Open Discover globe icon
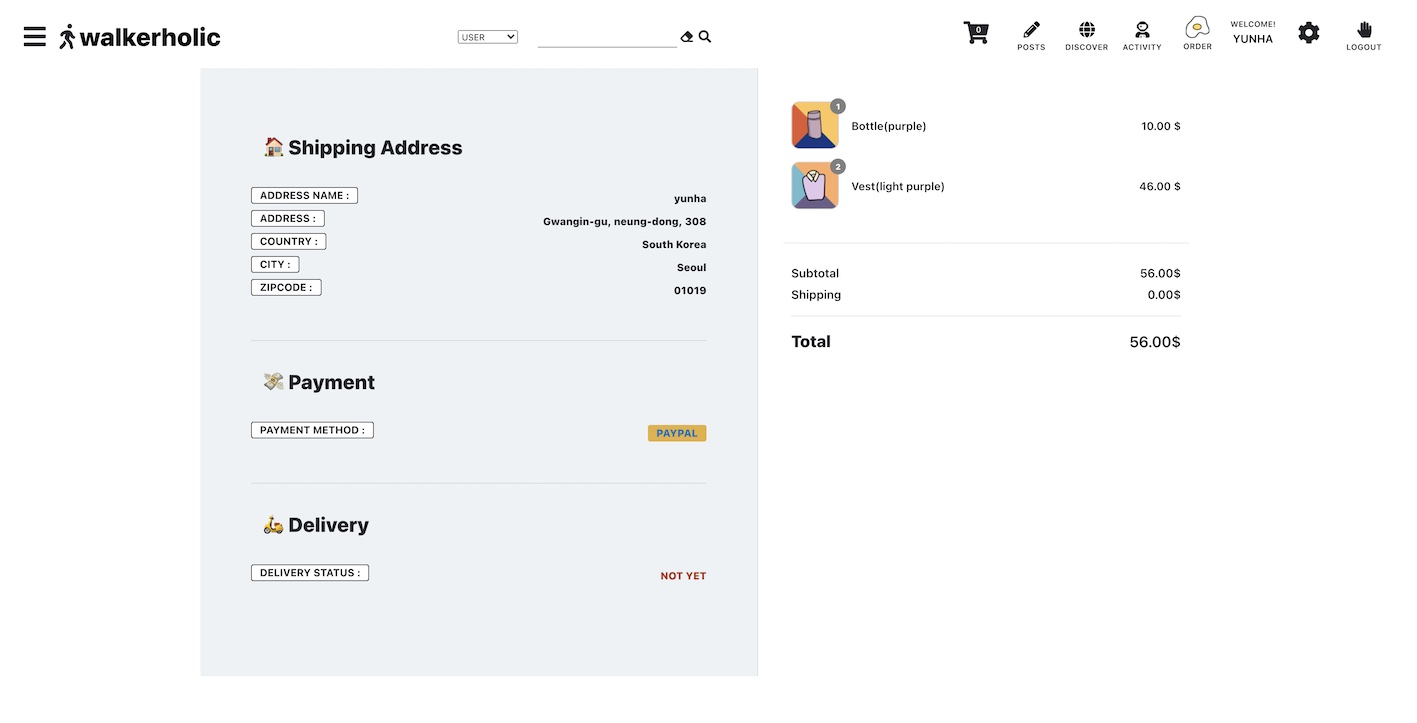 tap(1087, 36)
